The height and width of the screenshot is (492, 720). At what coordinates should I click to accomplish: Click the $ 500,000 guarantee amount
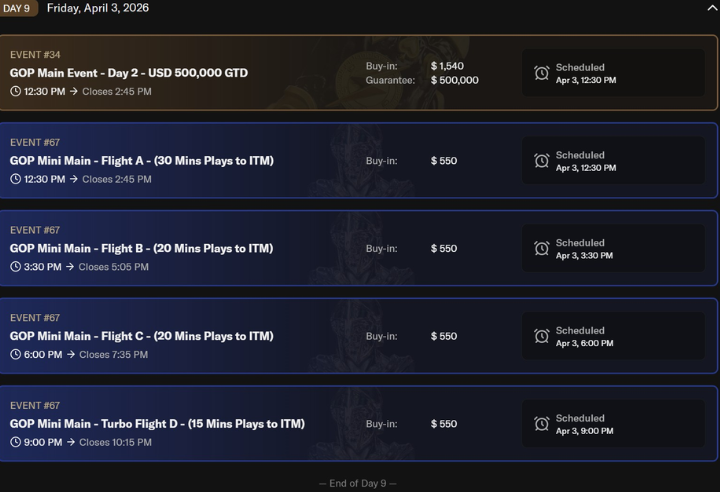click(454, 80)
